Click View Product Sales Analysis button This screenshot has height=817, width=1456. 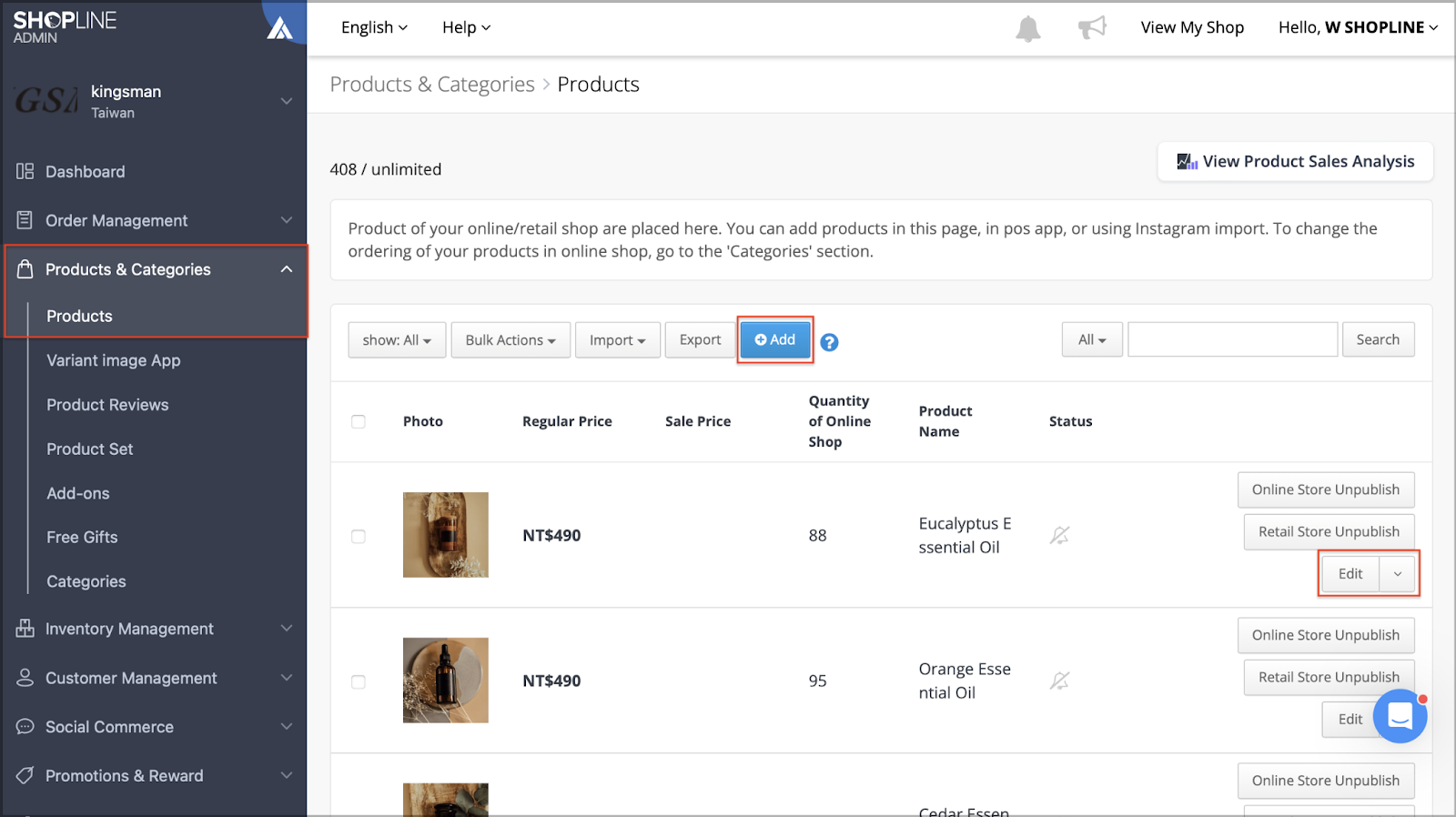pos(1295,161)
